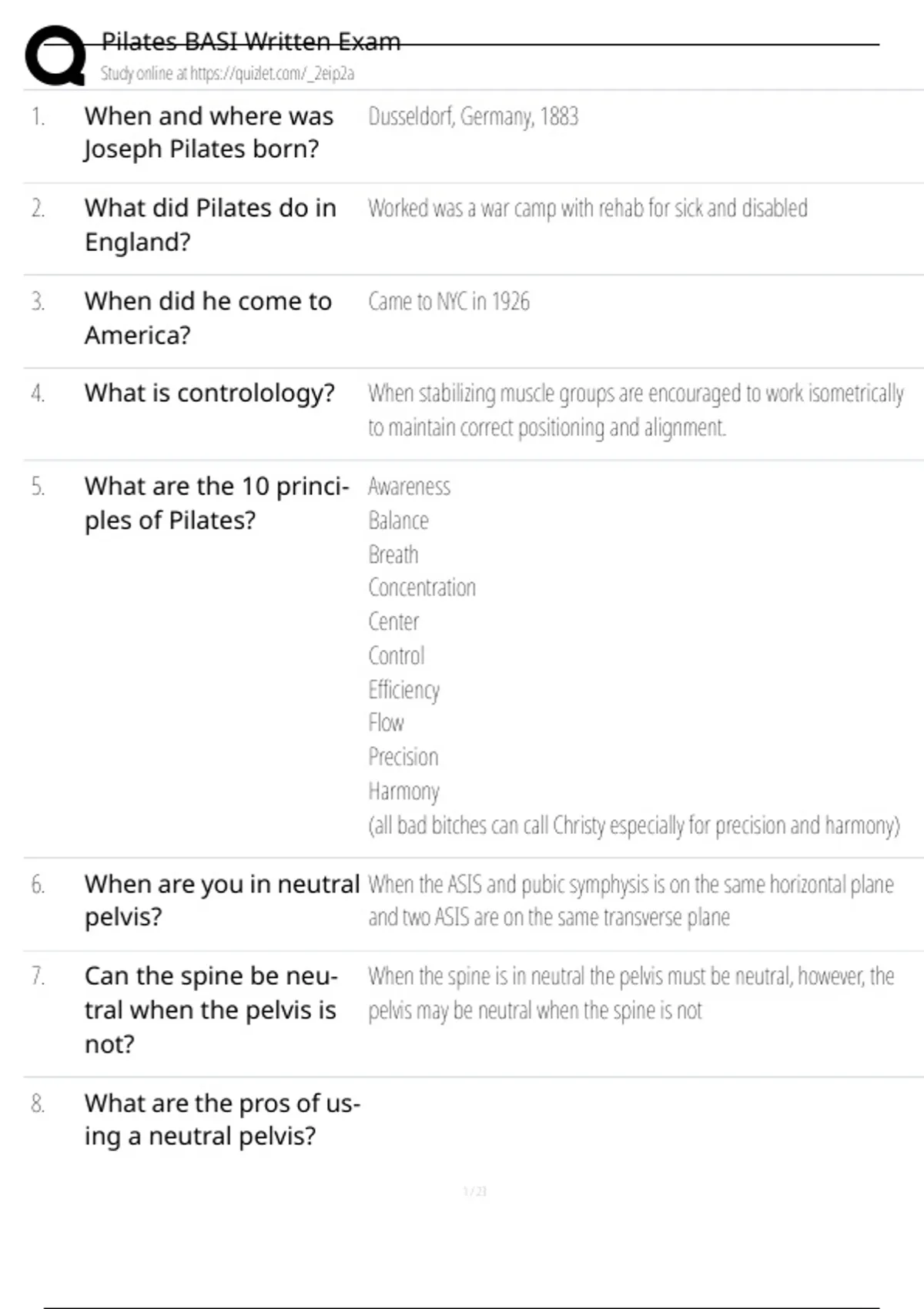The height and width of the screenshot is (1309, 924).
Task: Click the Quizlet Q logo
Action: click(55, 55)
